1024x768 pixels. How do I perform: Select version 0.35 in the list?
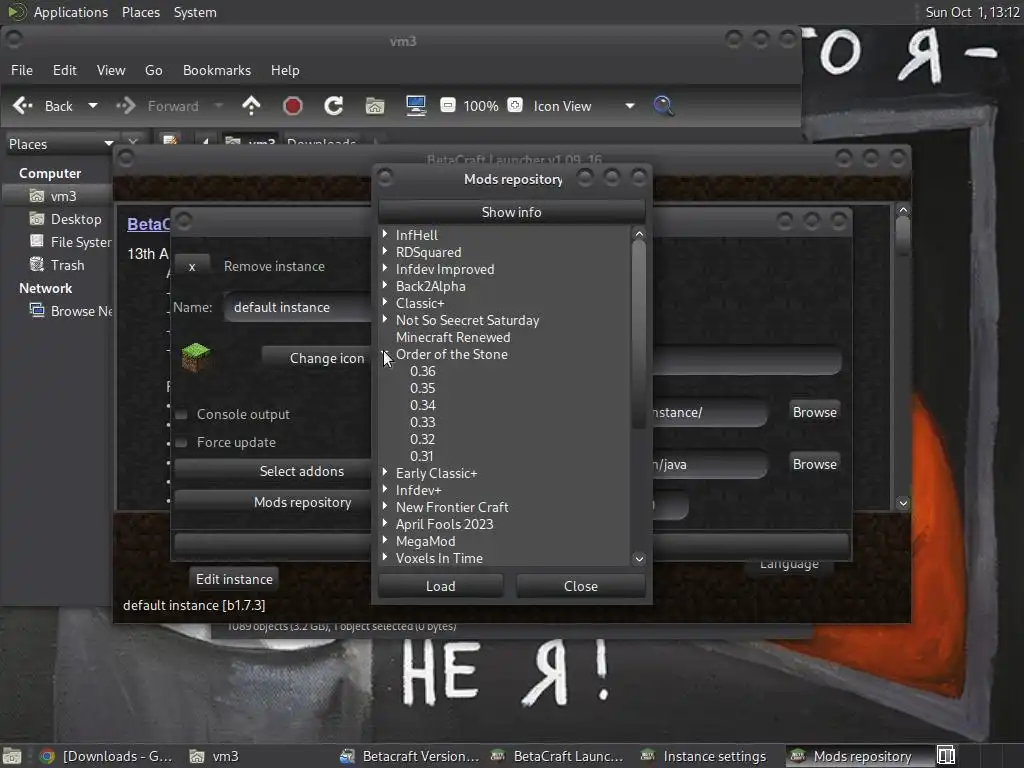423,388
